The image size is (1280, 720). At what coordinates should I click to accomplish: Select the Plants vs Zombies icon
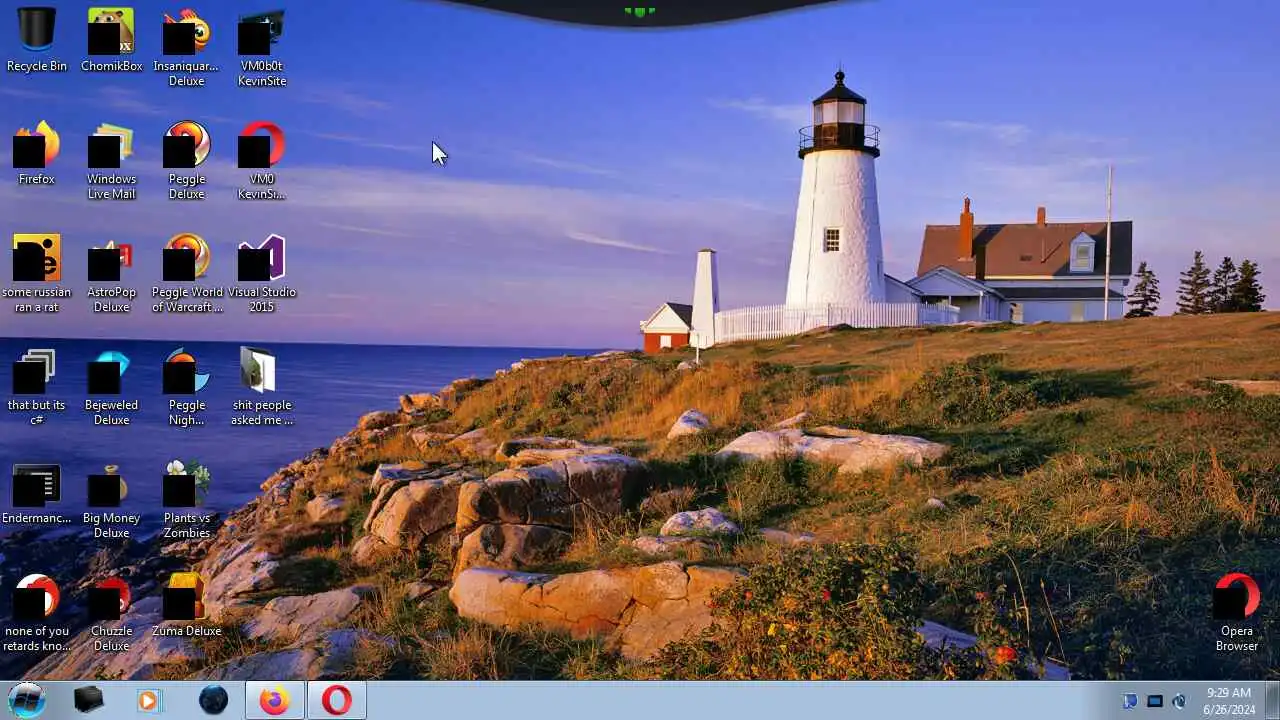tap(186, 499)
